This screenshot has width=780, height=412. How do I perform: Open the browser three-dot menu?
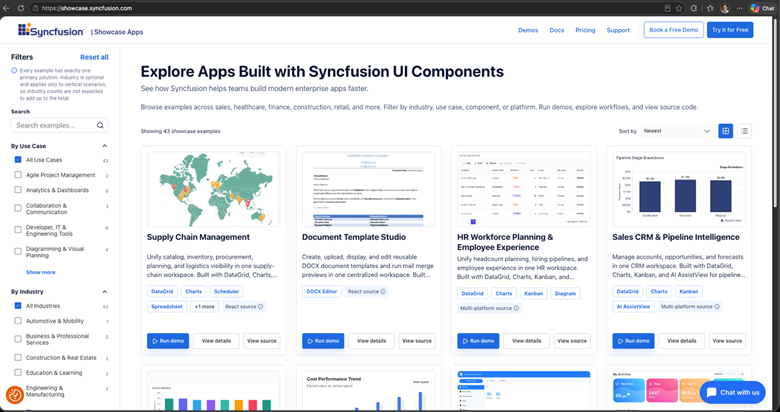(x=740, y=8)
